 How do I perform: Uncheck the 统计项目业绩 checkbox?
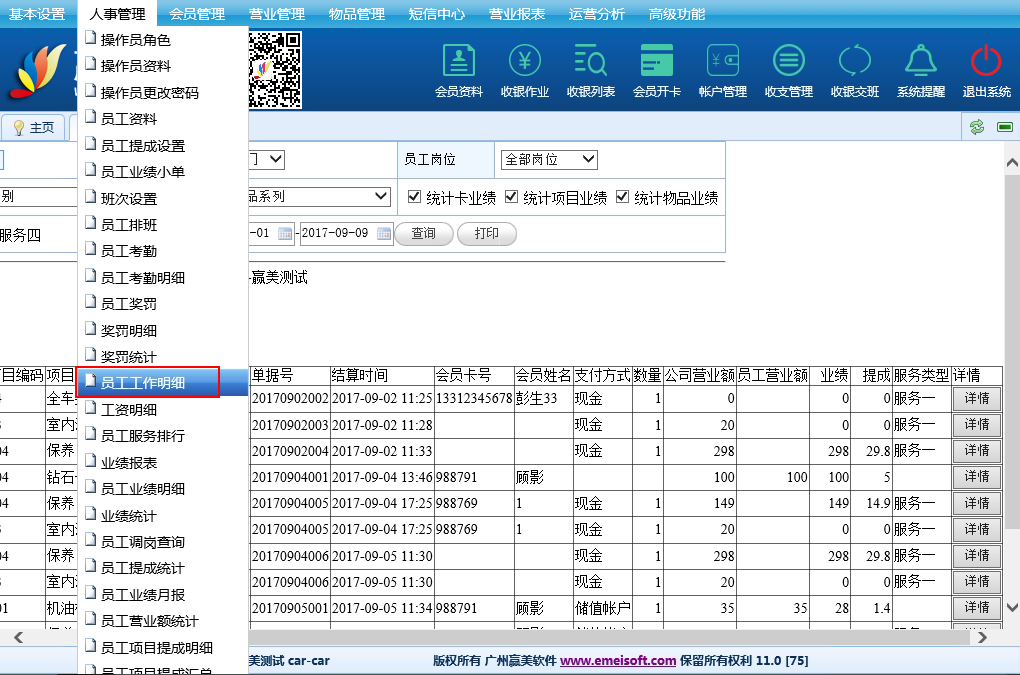512,197
